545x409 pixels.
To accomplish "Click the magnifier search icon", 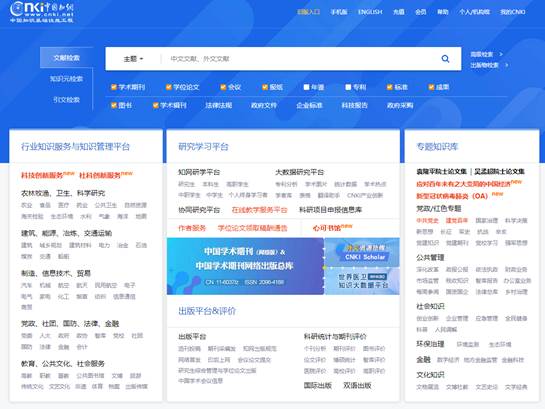I will coord(445,59).
